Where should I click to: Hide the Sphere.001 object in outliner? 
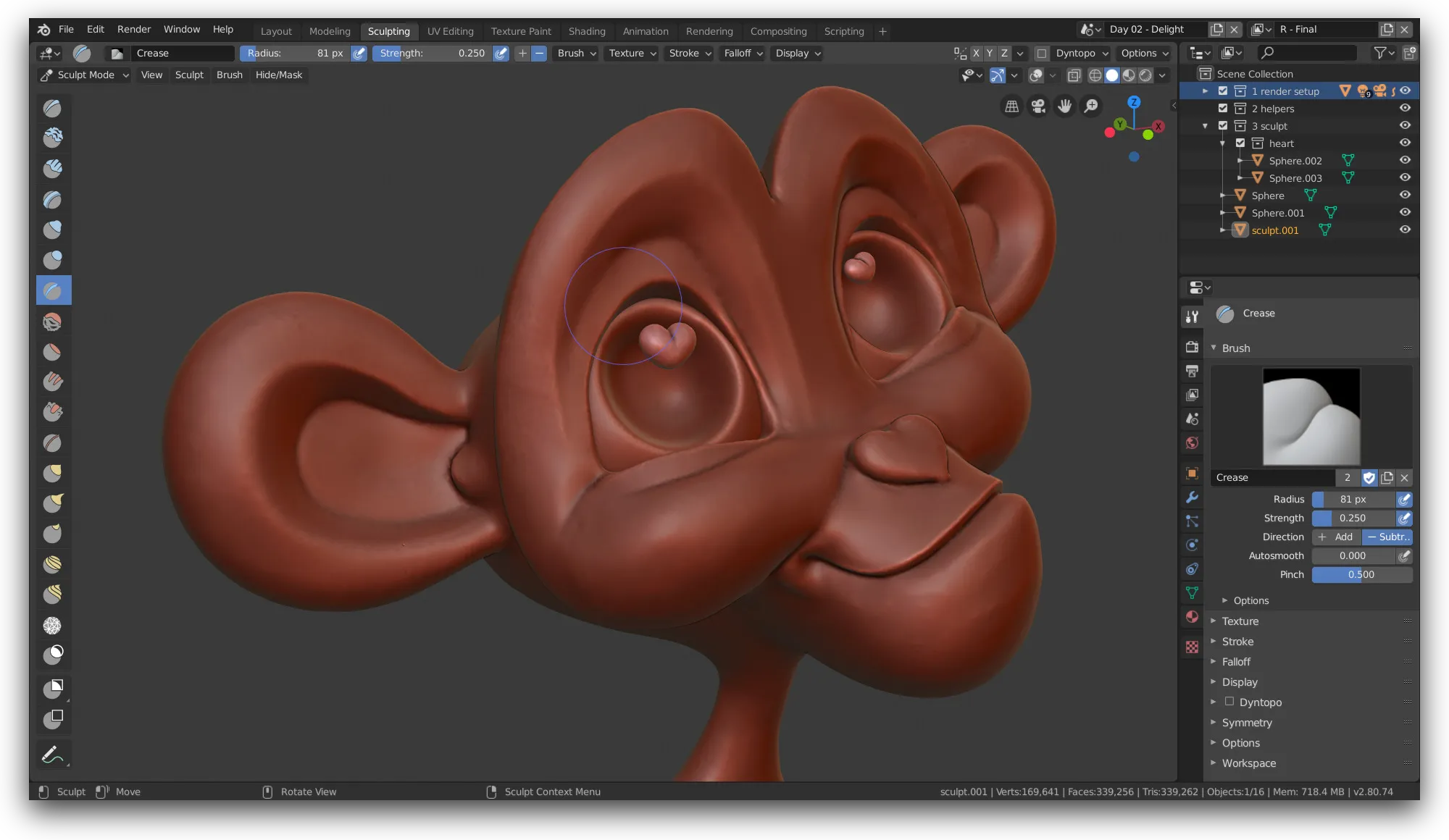[1405, 212]
